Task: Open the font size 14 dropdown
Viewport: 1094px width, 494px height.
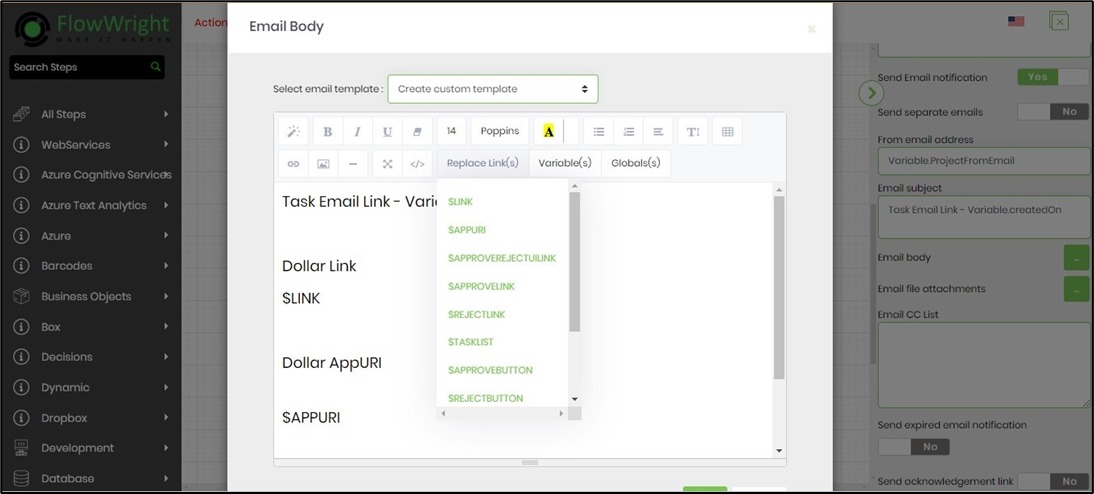Action: [x=451, y=131]
